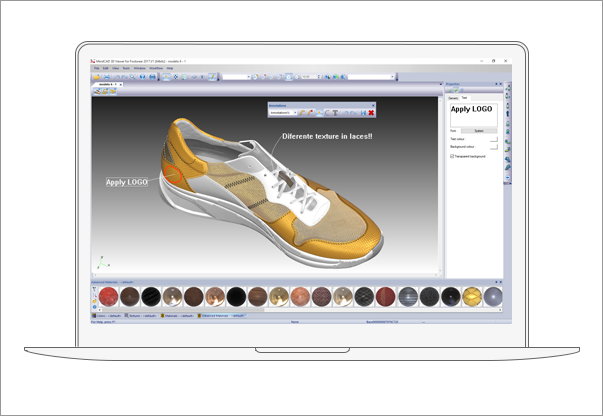
Task: Click the Apply LOGO text box in Properties
Action: (474, 115)
